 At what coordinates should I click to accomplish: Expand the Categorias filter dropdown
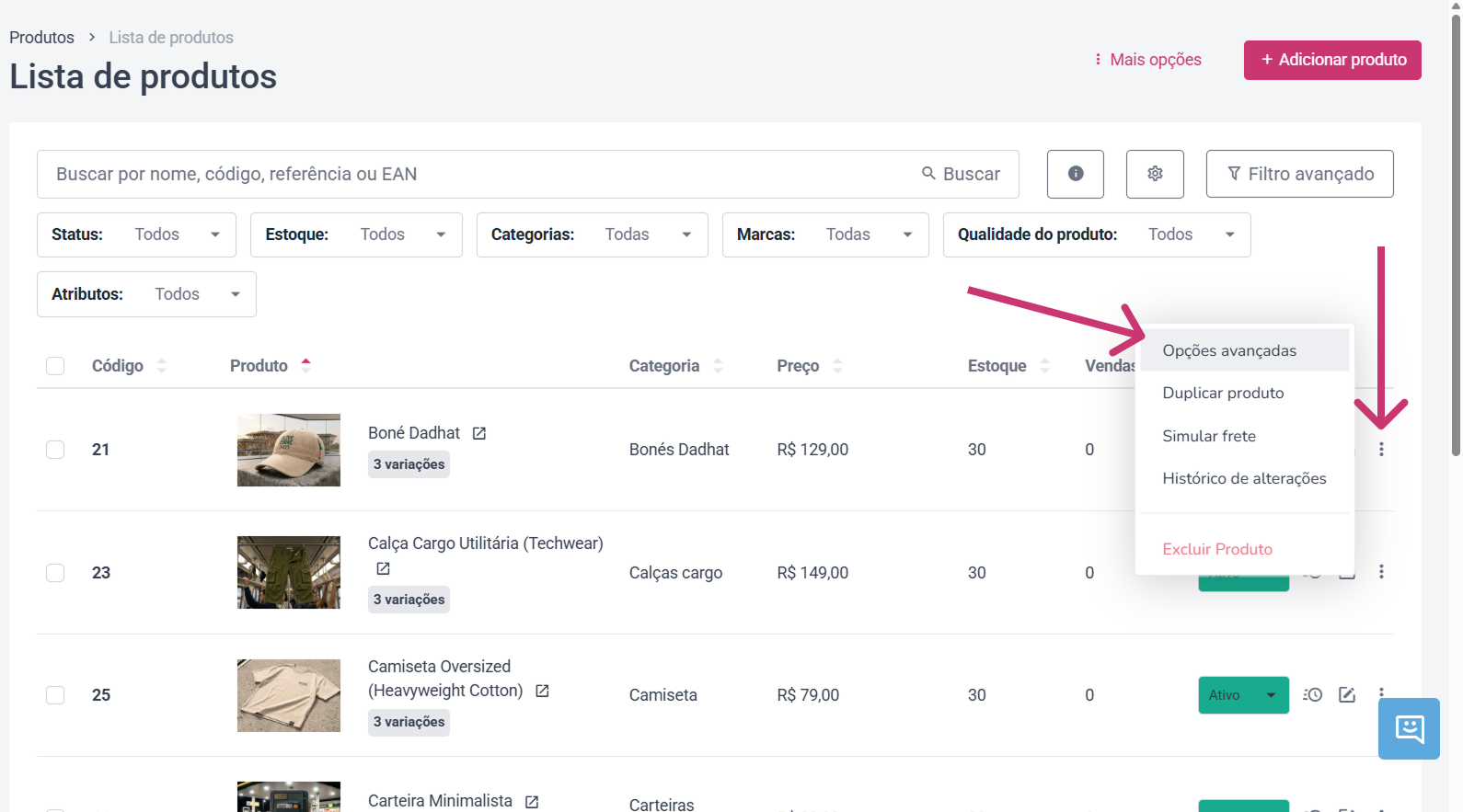592,234
